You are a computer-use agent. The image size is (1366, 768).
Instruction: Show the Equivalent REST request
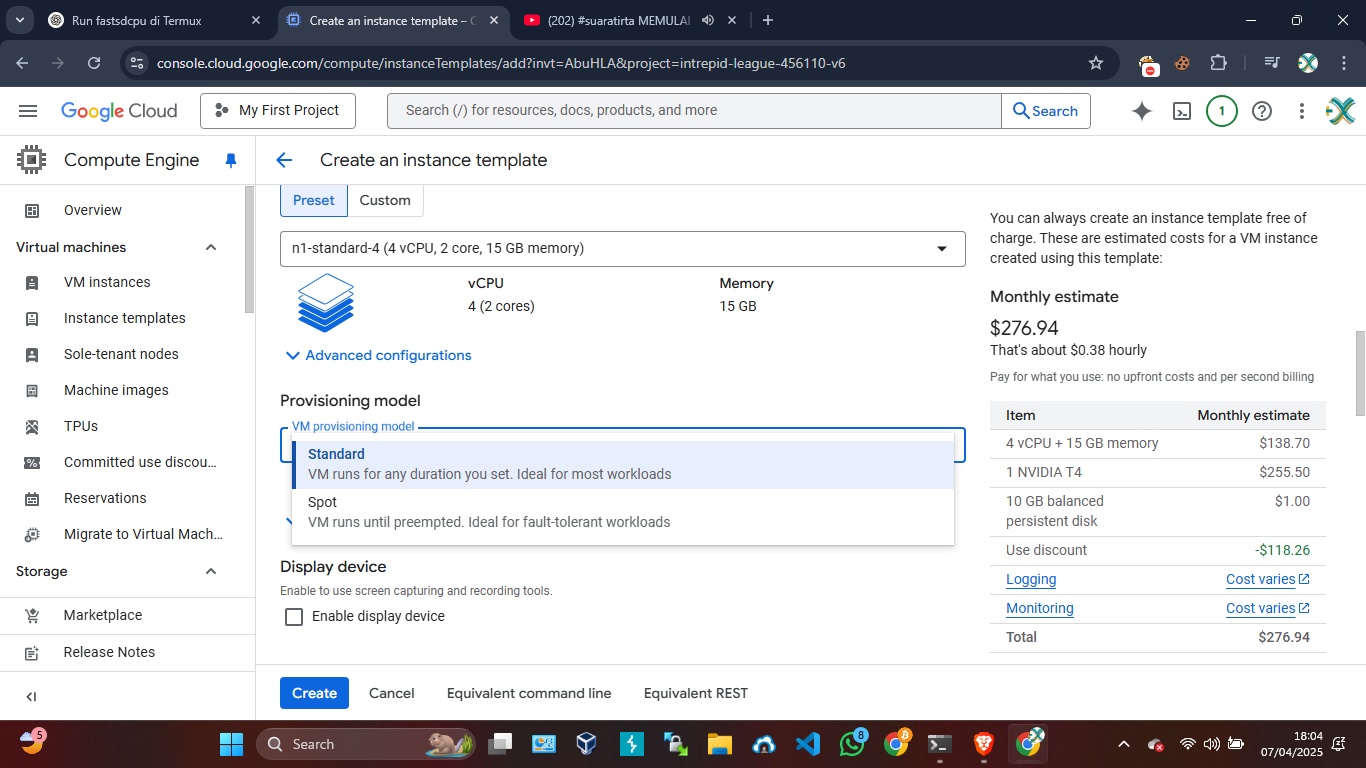[696, 693]
